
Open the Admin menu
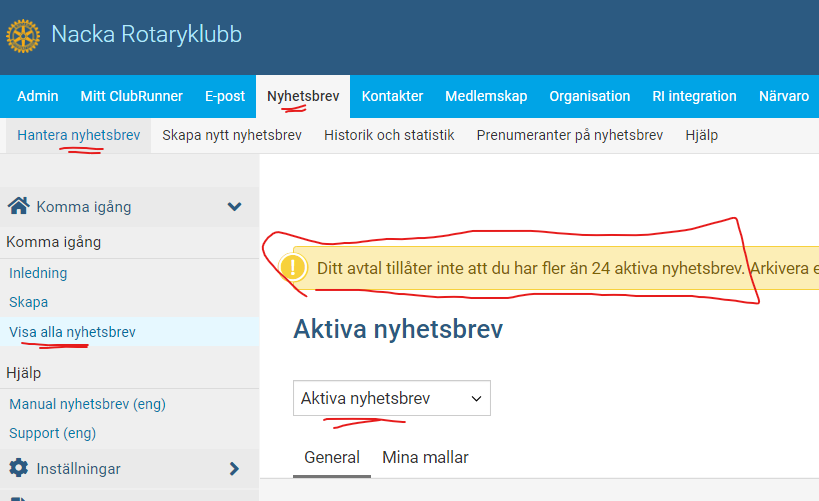[x=38, y=96]
